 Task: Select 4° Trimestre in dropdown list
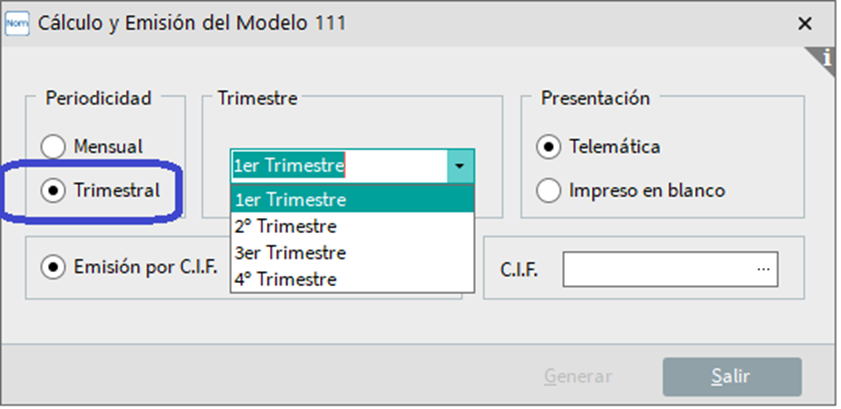click(x=352, y=279)
